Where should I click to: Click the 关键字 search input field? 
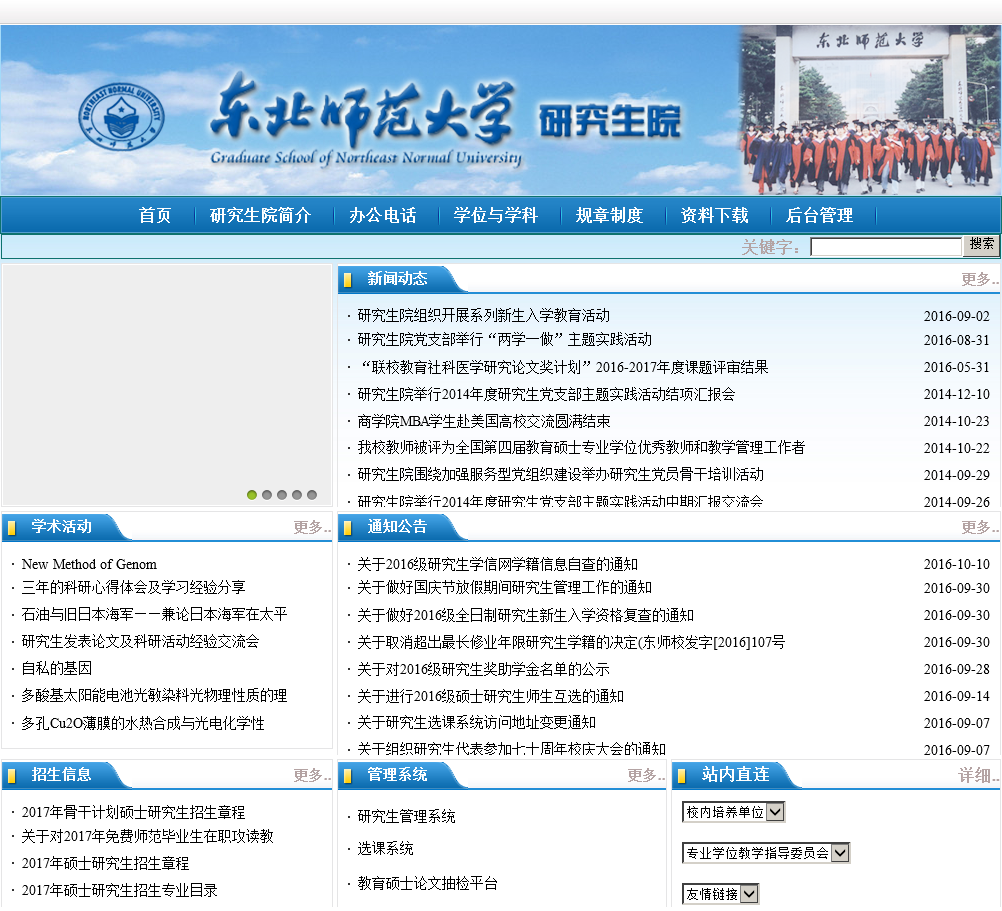click(886, 247)
